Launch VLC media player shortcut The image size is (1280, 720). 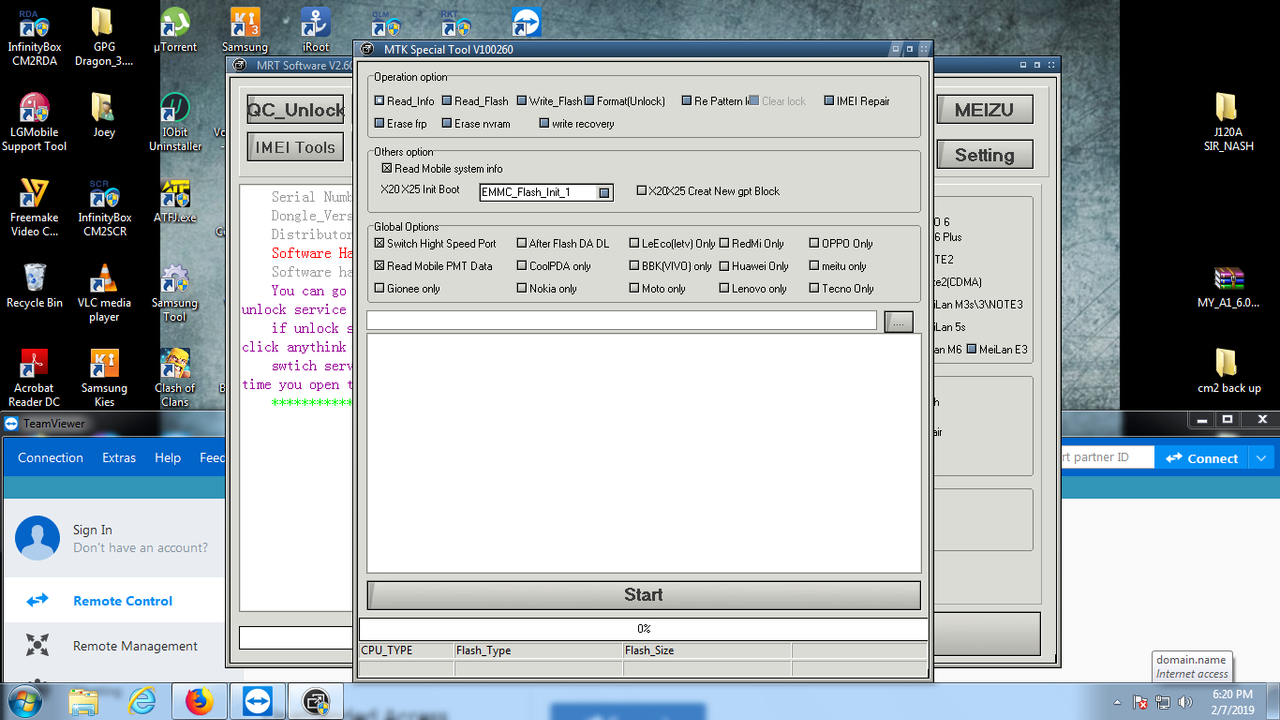tap(104, 292)
